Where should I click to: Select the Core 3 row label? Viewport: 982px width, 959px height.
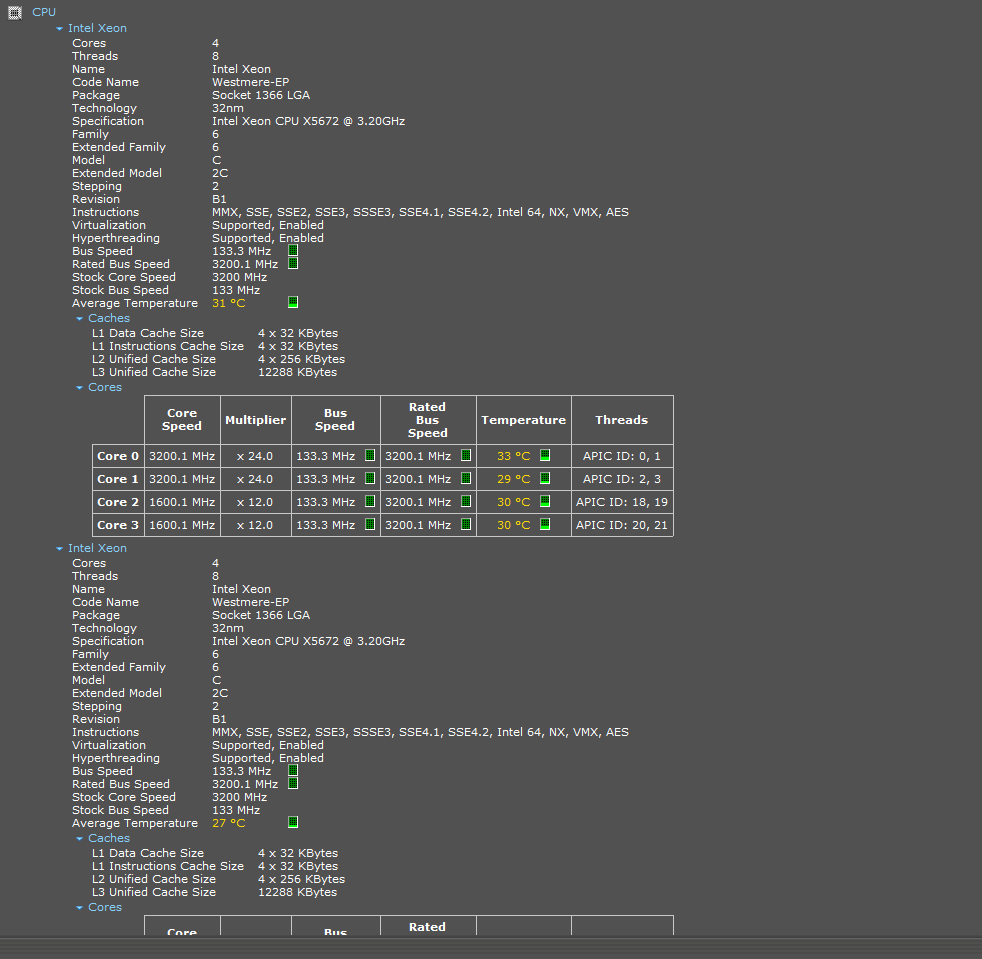118,525
